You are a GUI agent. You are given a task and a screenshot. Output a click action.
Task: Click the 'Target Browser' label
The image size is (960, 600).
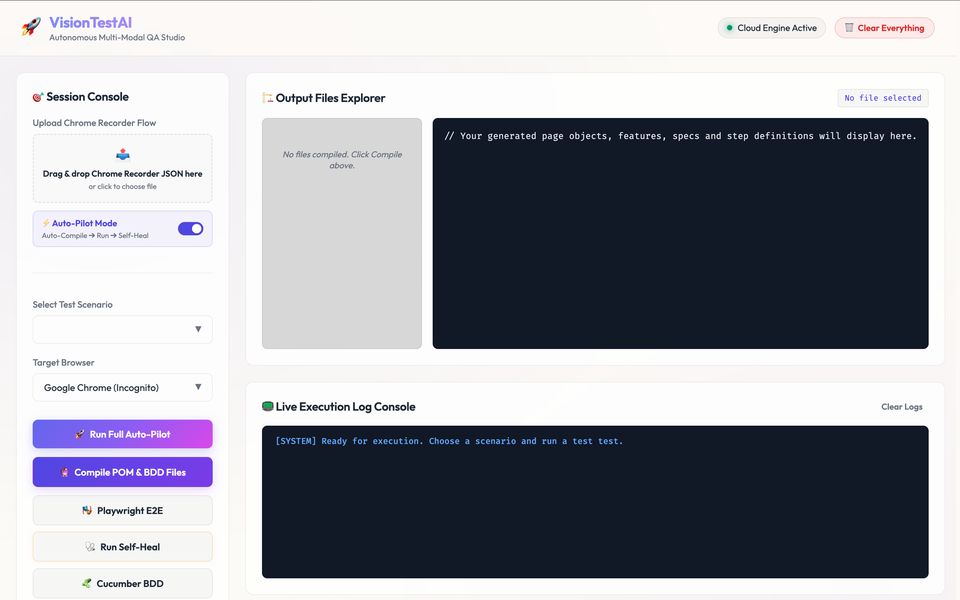(63, 362)
